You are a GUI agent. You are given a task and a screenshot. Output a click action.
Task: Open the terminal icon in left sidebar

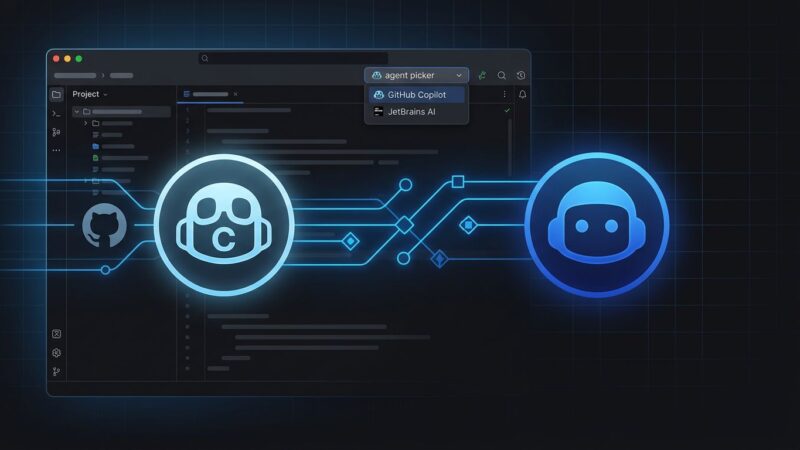pyautogui.click(x=57, y=114)
